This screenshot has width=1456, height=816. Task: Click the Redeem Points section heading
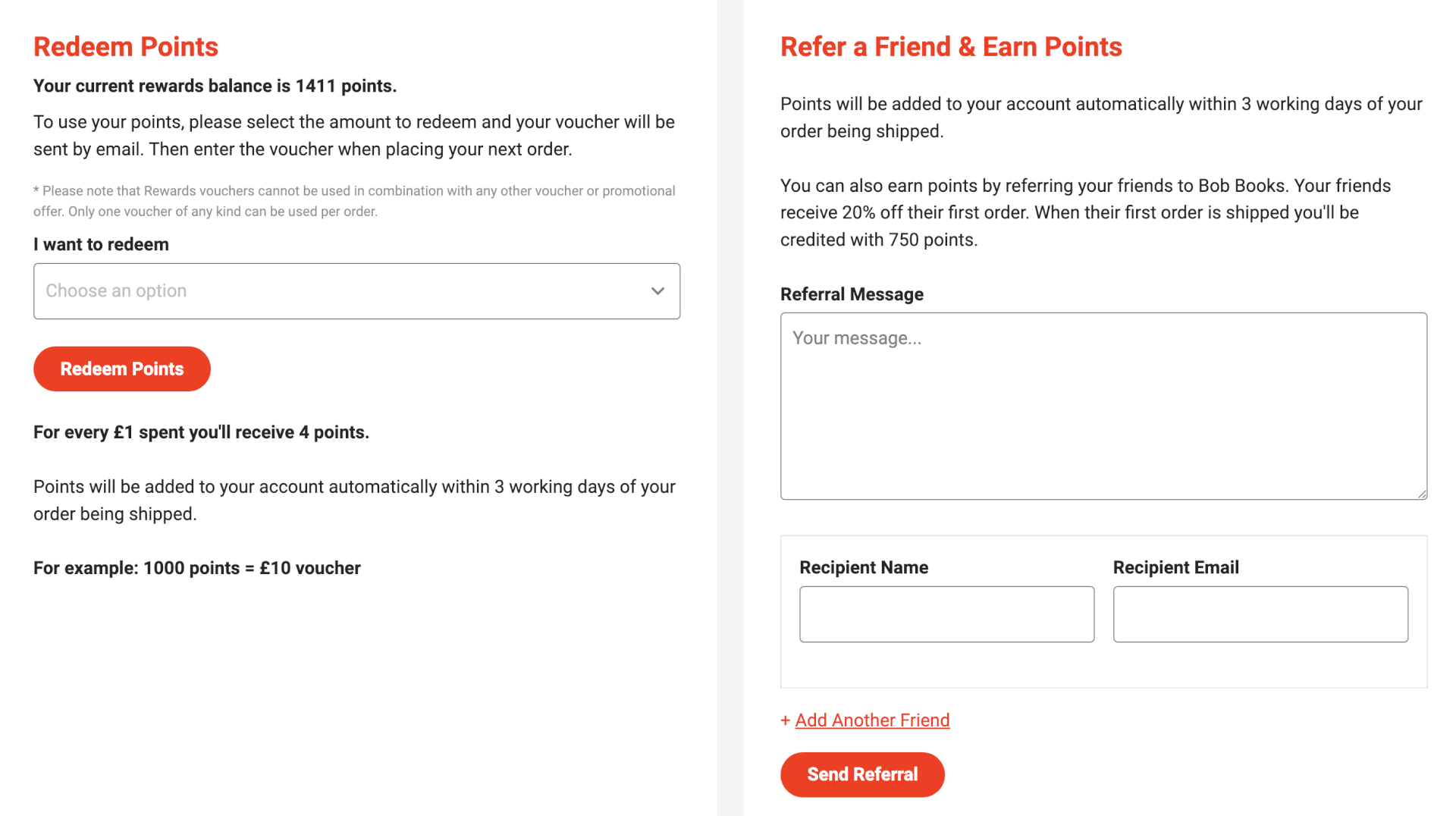(126, 47)
